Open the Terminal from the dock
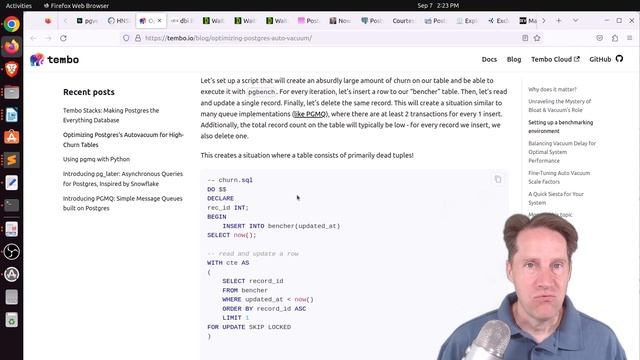Viewport: 640px width, 360px height. pyautogui.click(x=11, y=205)
